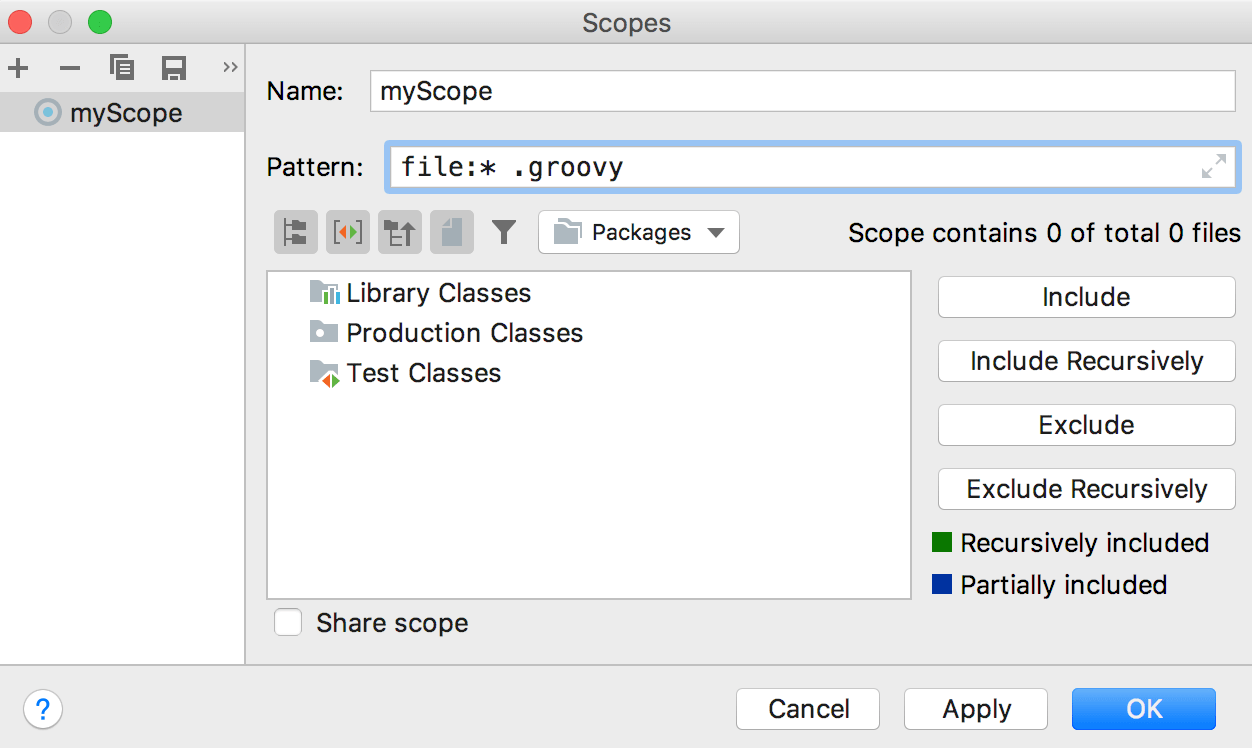The image size is (1252, 748).
Task: Click the Include button
Action: click(1087, 297)
